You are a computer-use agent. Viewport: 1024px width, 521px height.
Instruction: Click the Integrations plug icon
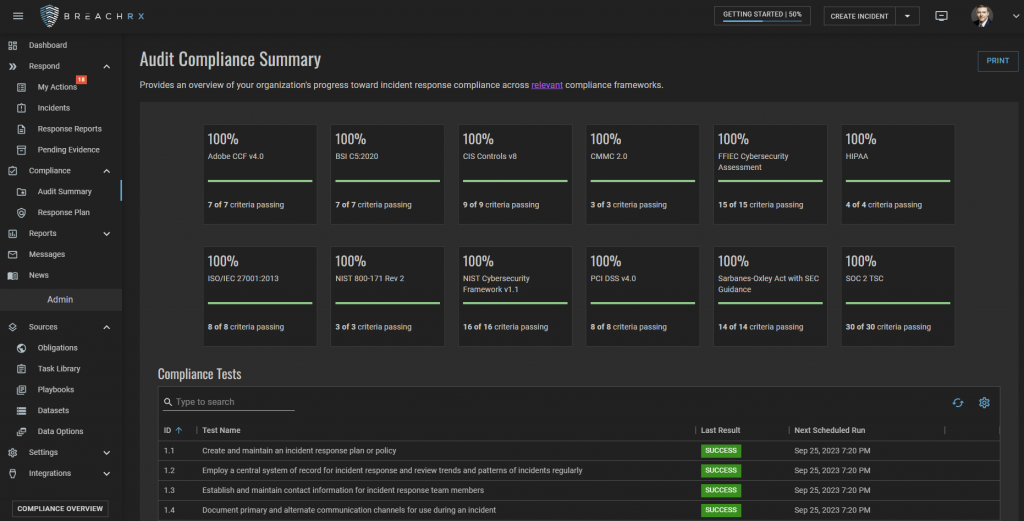tap(12, 473)
